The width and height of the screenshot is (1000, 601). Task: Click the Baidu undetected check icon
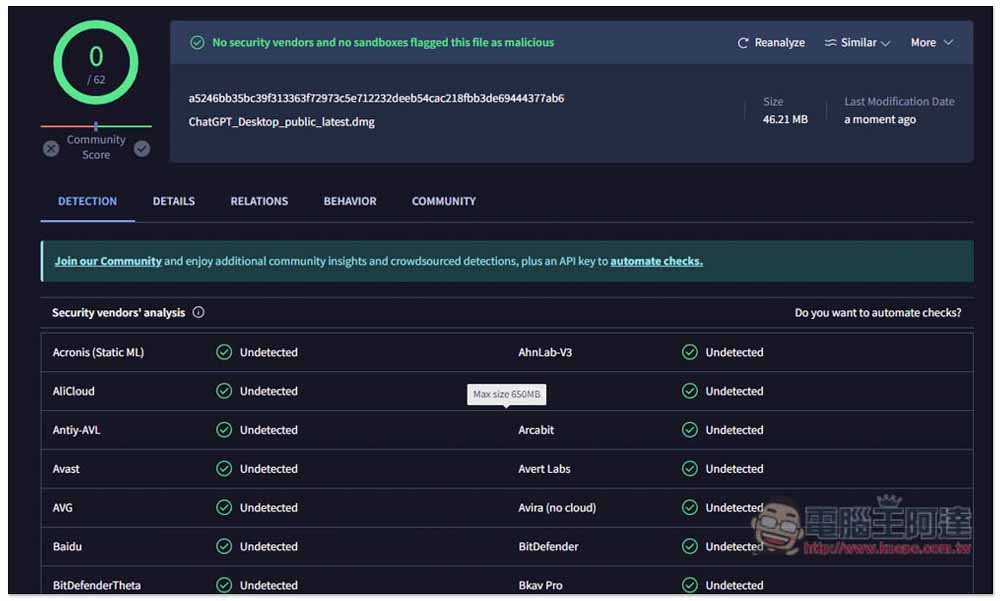[x=224, y=547]
